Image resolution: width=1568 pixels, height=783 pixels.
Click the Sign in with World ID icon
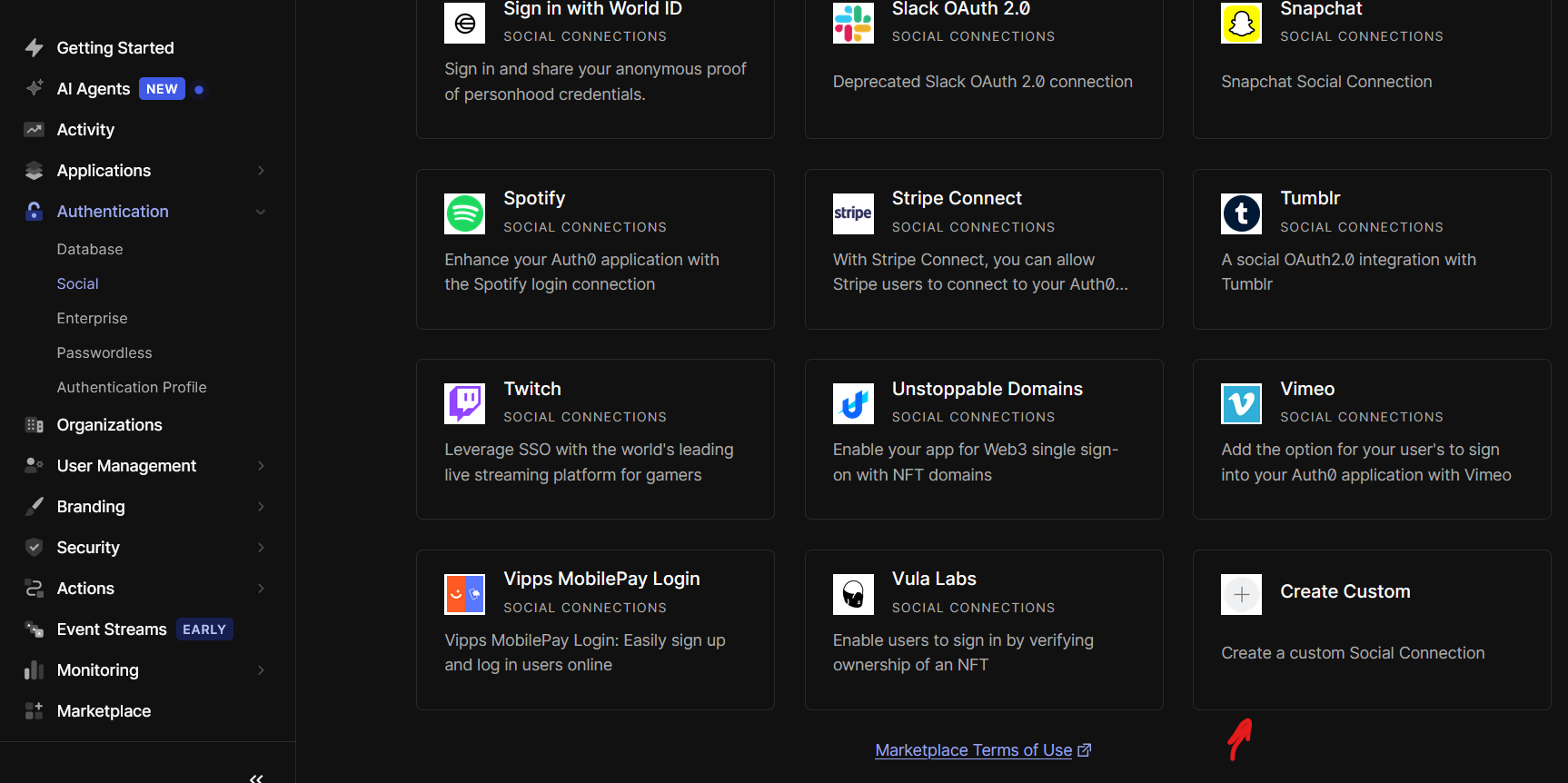click(x=464, y=23)
